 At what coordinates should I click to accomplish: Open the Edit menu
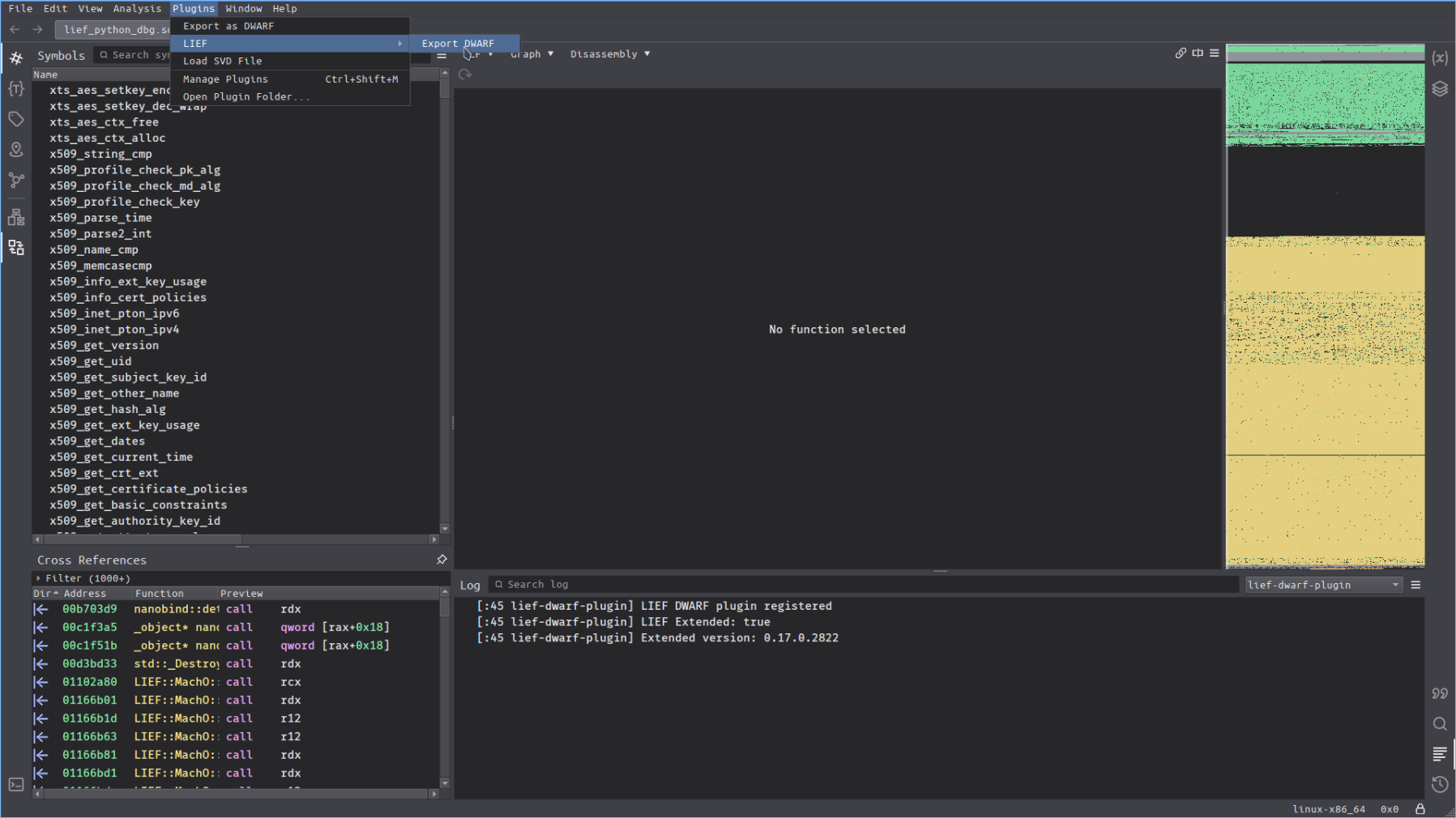55,8
